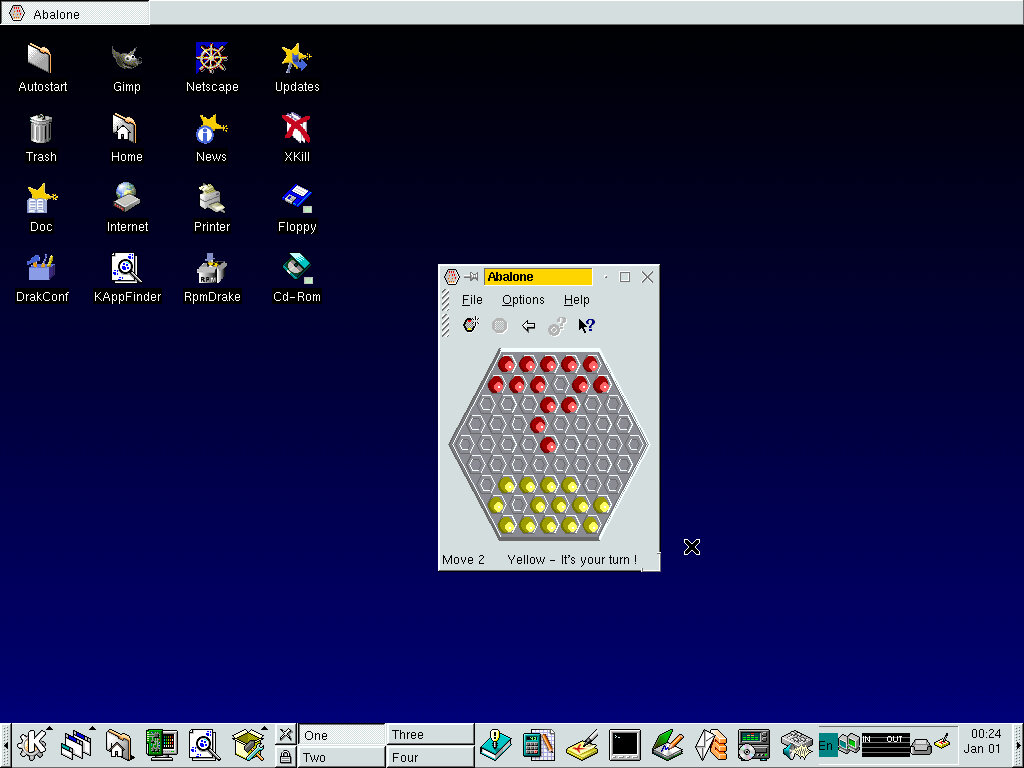The image size is (1024, 768).
Task: Open the Trash desktop icon
Action: click(x=41, y=129)
